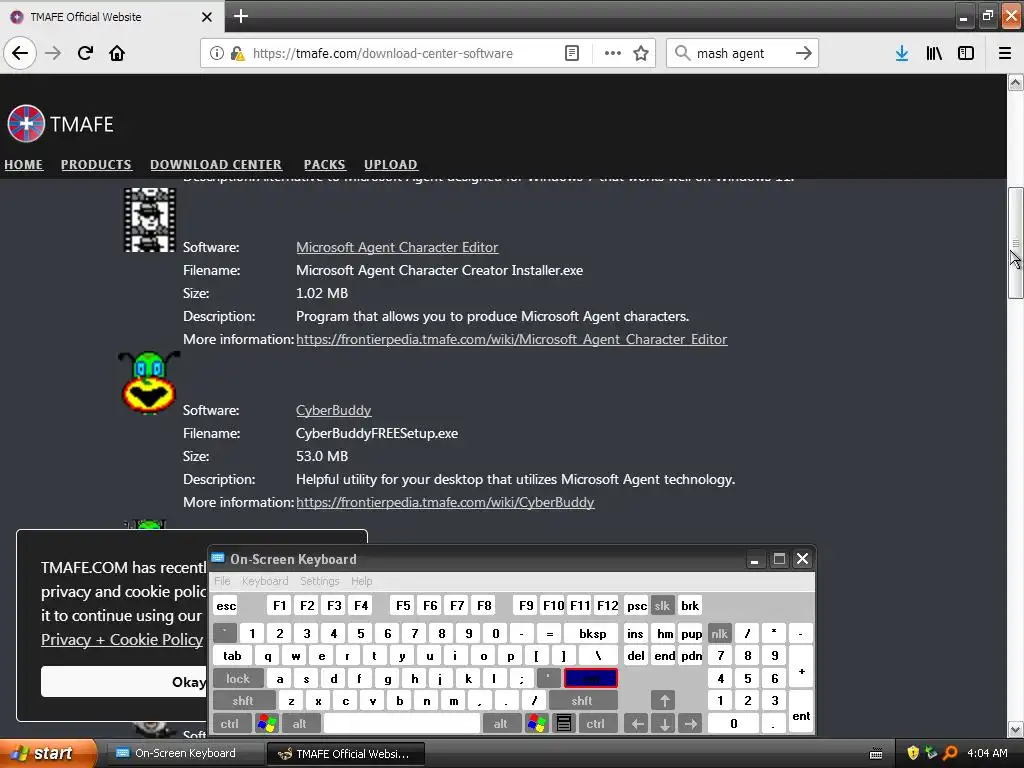Bookmark this page with the star icon

point(641,54)
